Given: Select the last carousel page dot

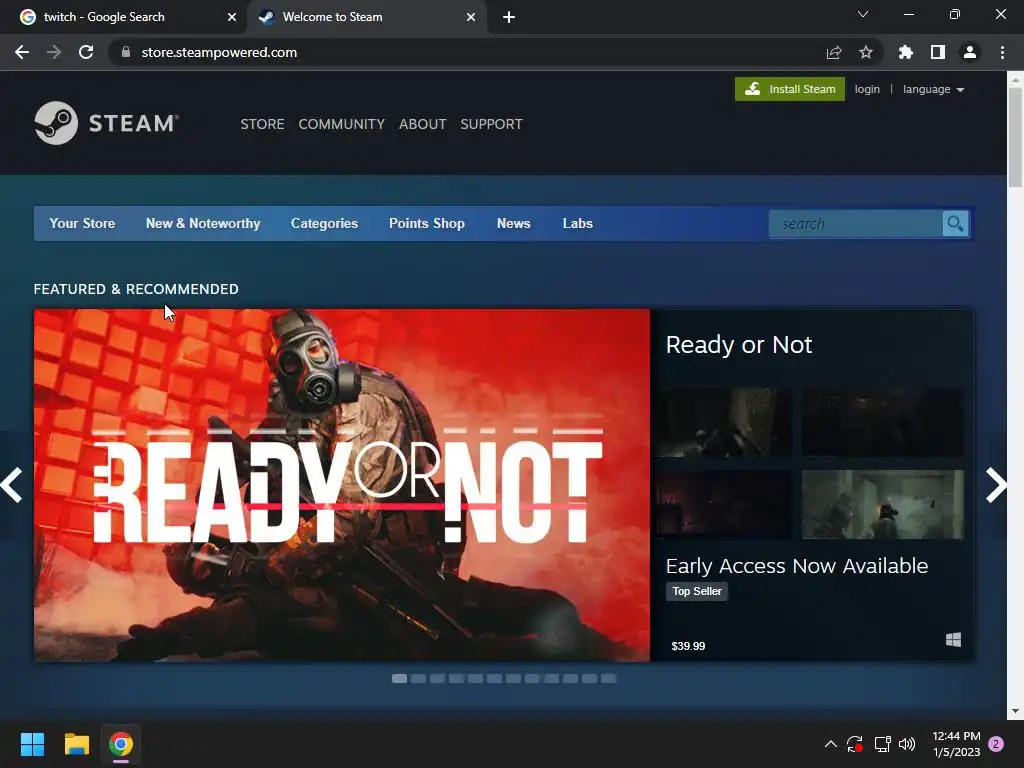Looking at the screenshot, I should 609,679.
